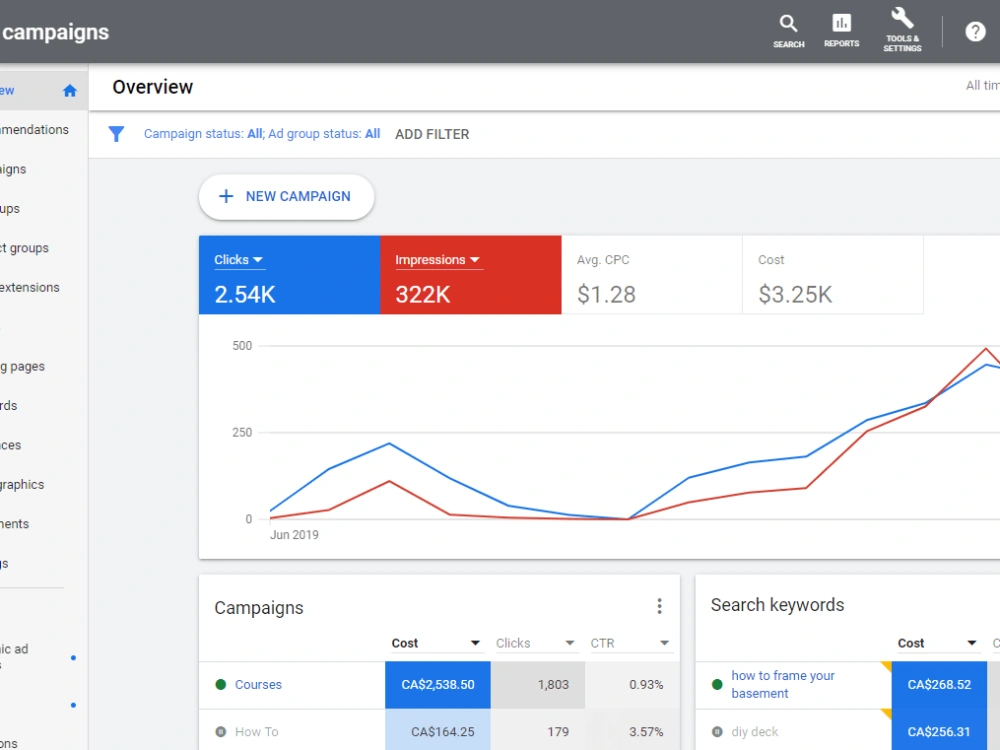1000x750 pixels.
Task: Open the Reports icon
Action: (841, 31)
